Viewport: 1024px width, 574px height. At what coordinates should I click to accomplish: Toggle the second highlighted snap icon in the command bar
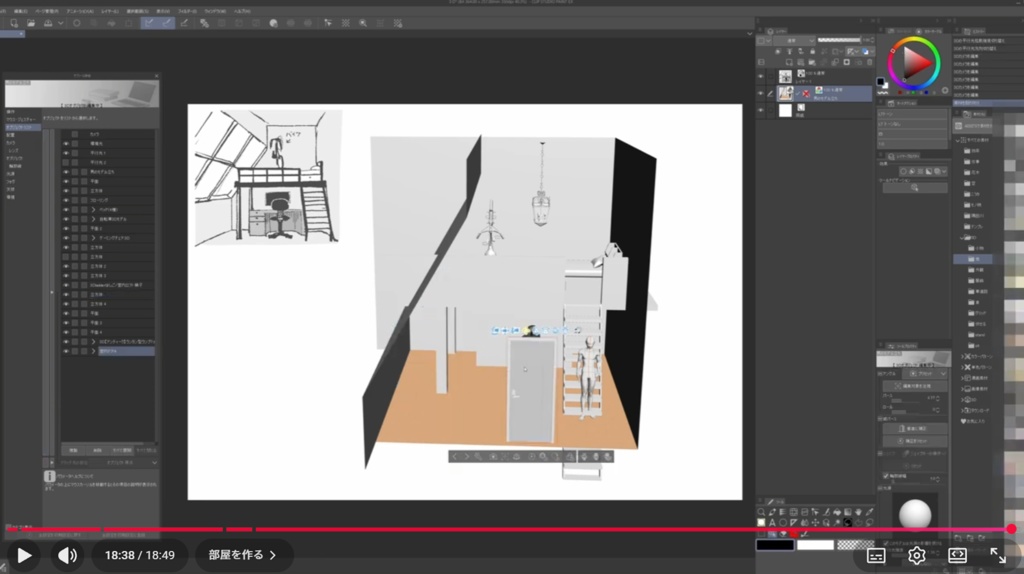(167, 23)
